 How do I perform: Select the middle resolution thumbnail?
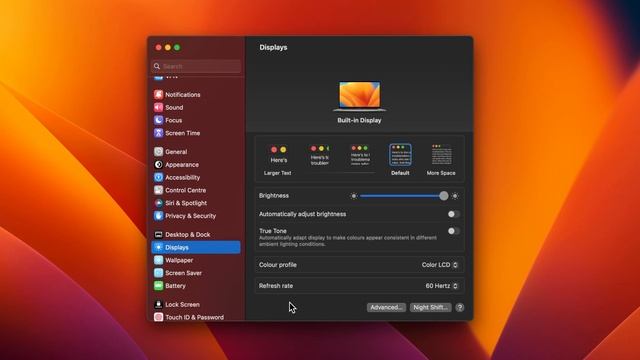[360, 156]
